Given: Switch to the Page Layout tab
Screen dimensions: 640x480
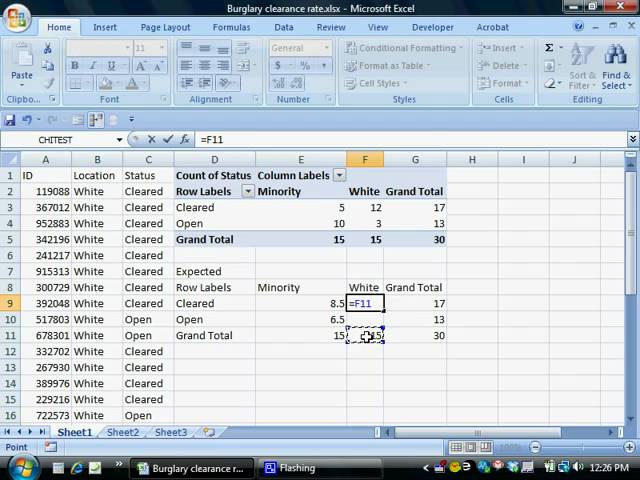Looking at the screenshot, I should (x=165, y=27).
